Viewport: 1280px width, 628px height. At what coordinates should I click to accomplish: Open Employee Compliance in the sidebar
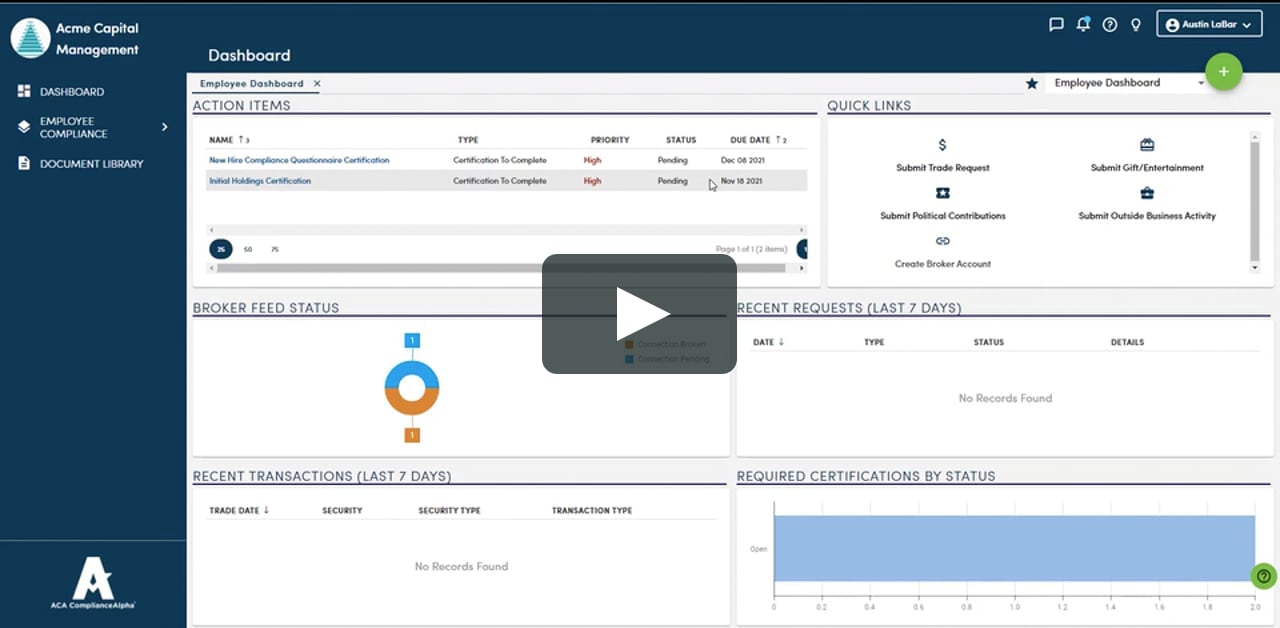74,127
